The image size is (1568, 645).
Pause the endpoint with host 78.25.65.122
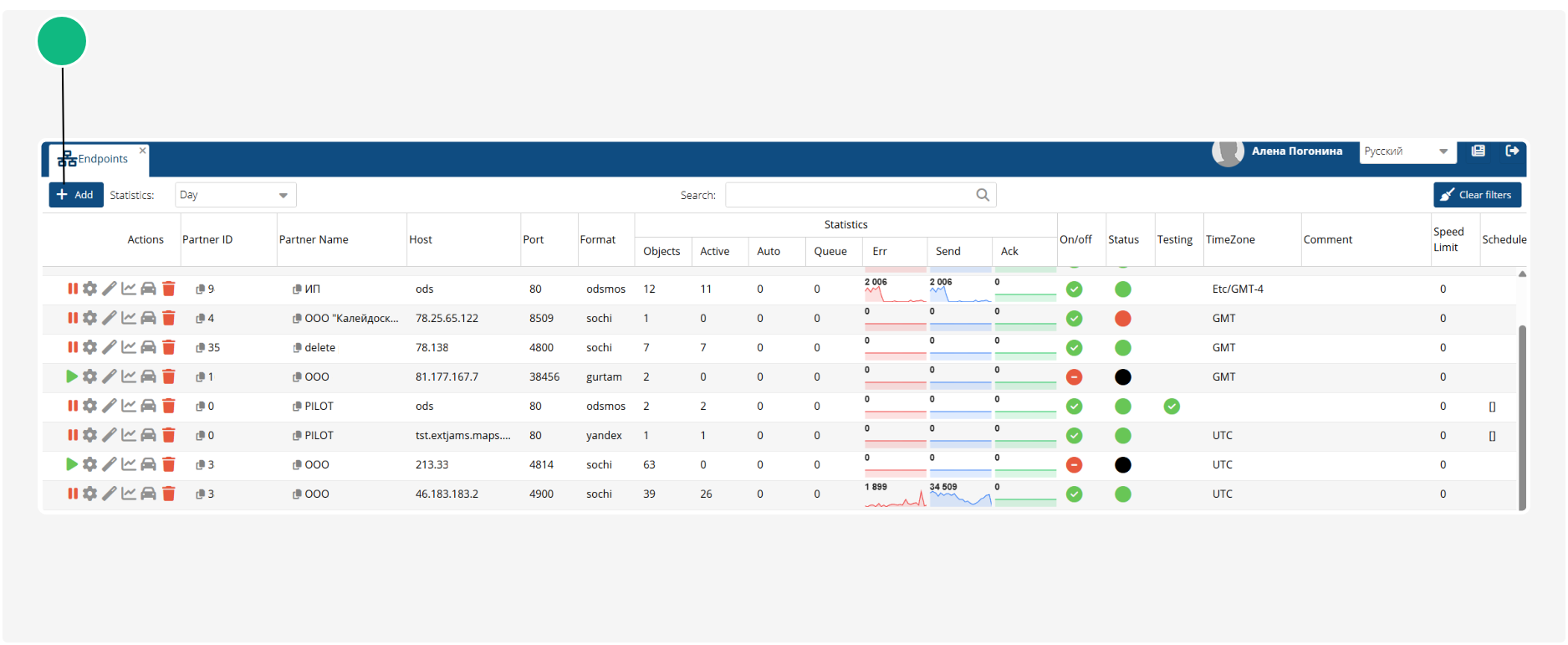click(73, 318)
